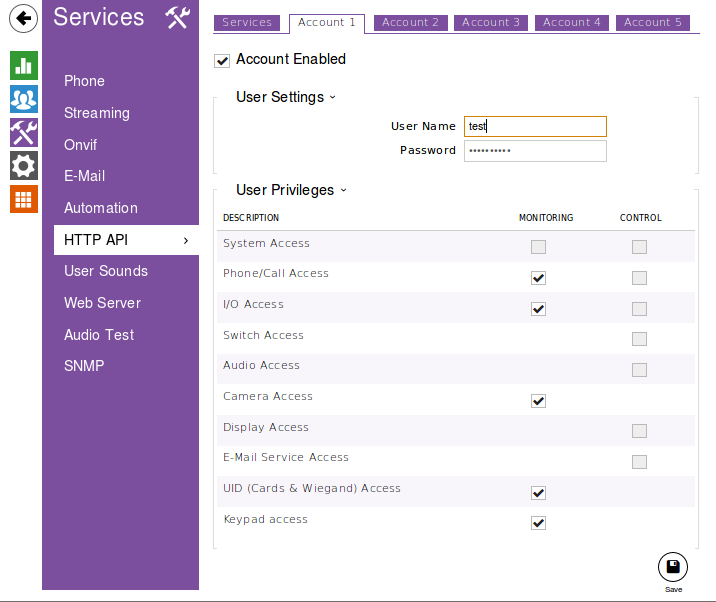Switch to the Account 3 tab

(x=491, y=22)
